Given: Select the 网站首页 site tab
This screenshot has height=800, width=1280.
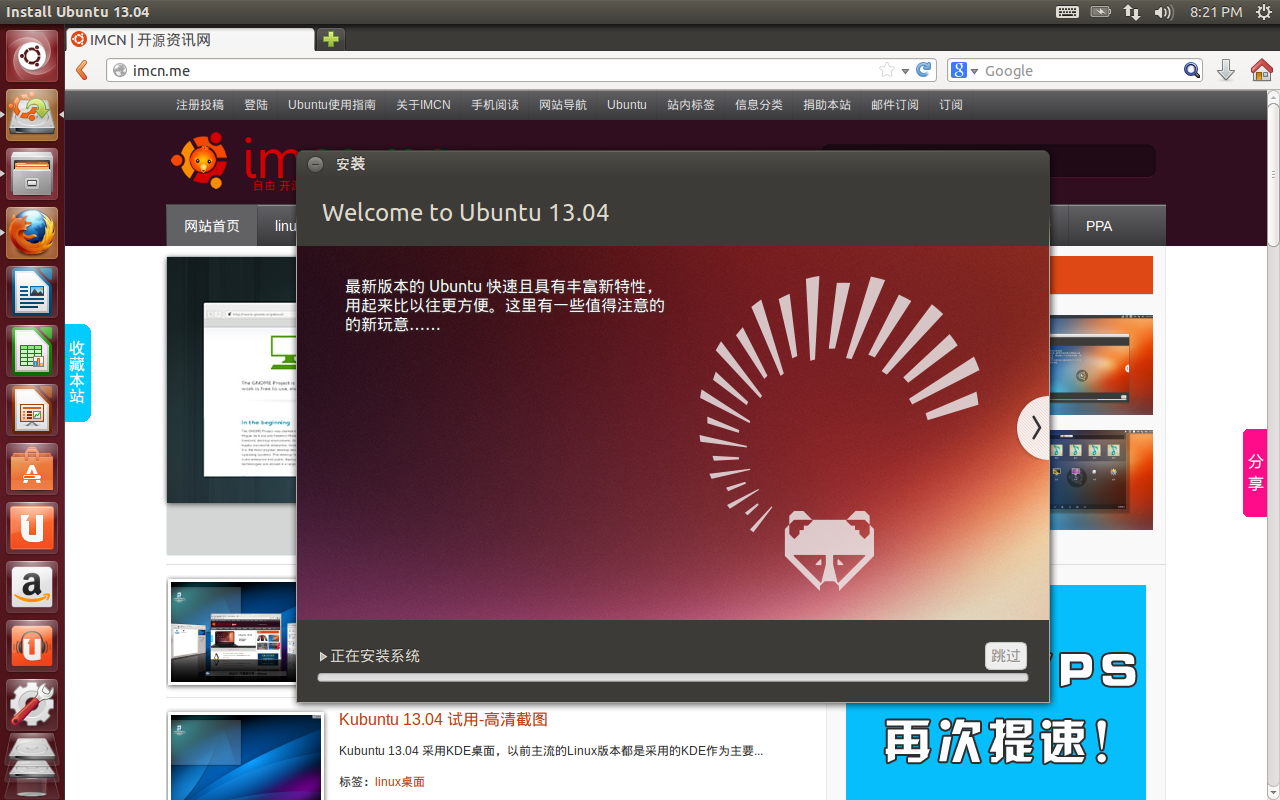Looking at the screenshot, I should (212, 226).
